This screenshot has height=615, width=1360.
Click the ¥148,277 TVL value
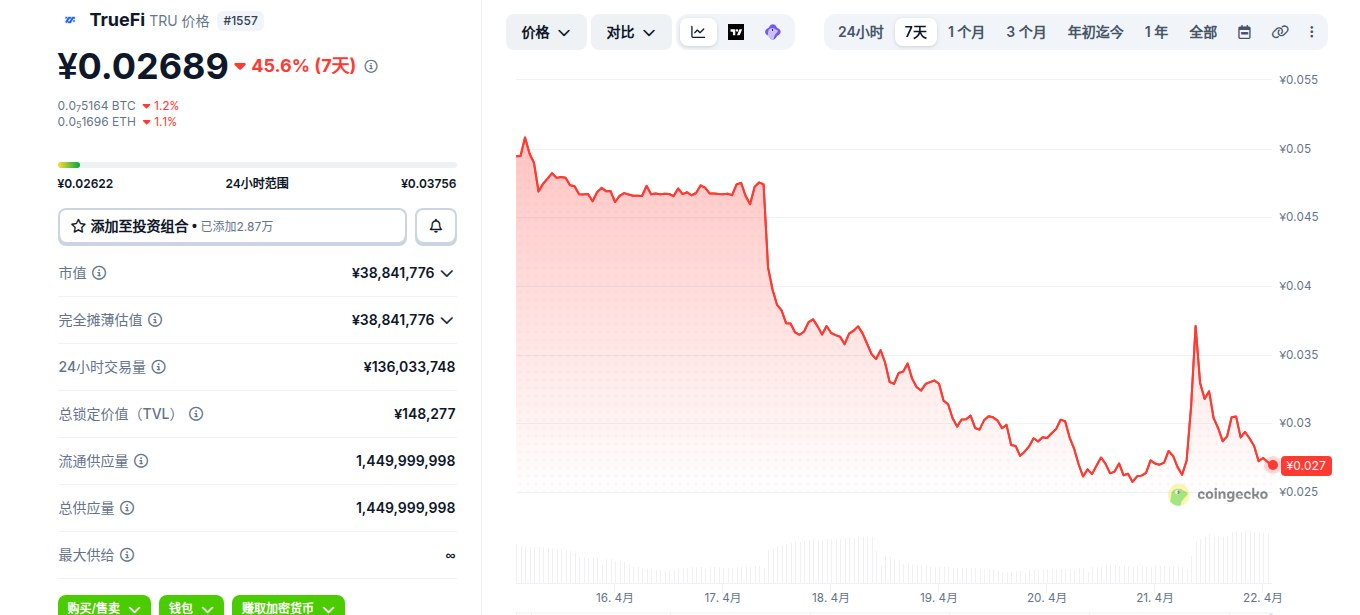pos(425,414)
